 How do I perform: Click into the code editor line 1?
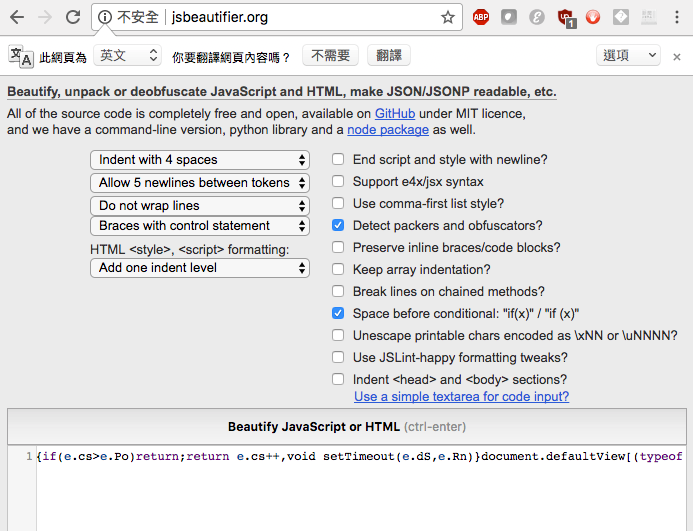click(x=360, y=456)
